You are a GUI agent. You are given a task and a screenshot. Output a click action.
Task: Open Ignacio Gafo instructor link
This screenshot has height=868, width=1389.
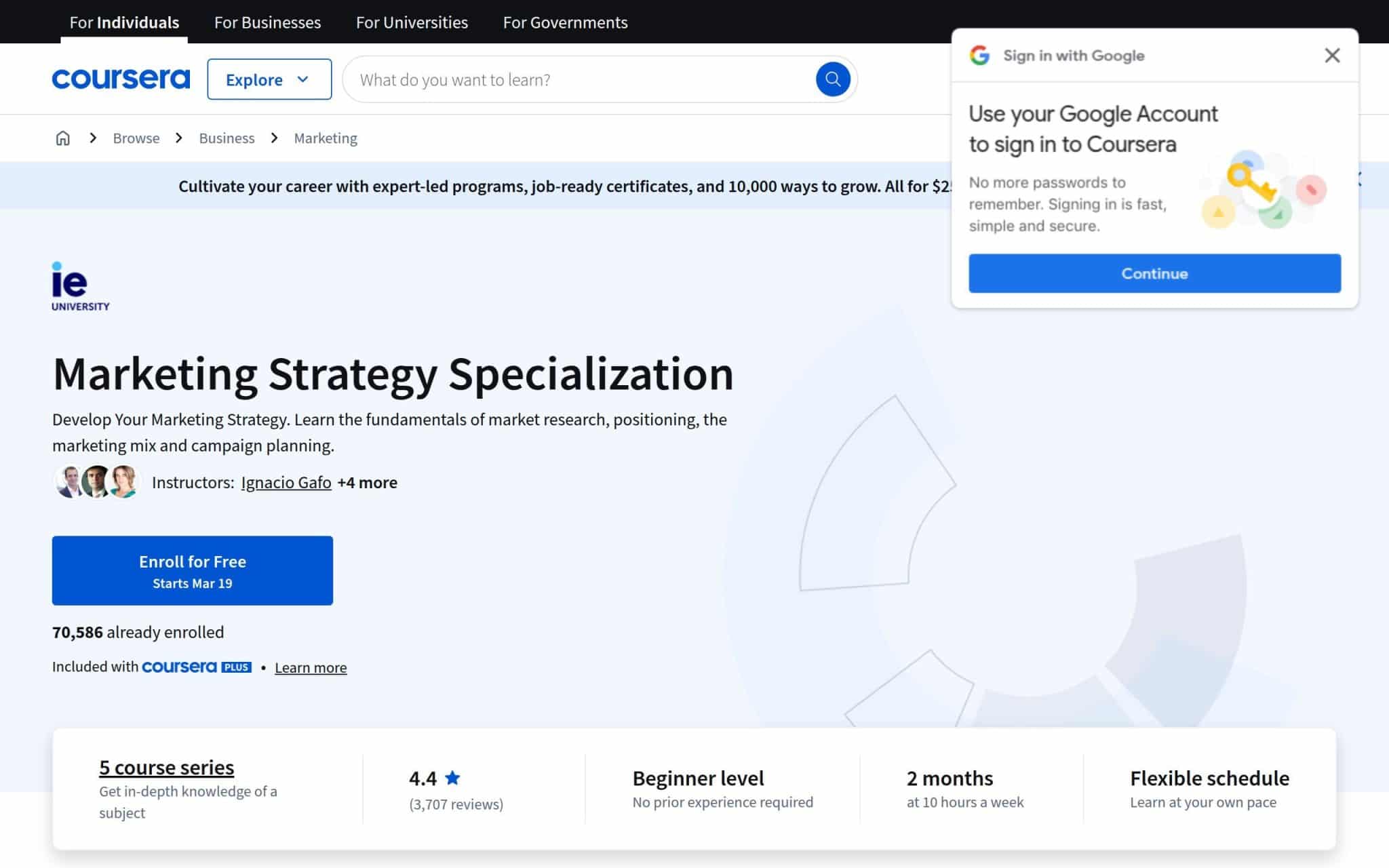pos(286,482)
